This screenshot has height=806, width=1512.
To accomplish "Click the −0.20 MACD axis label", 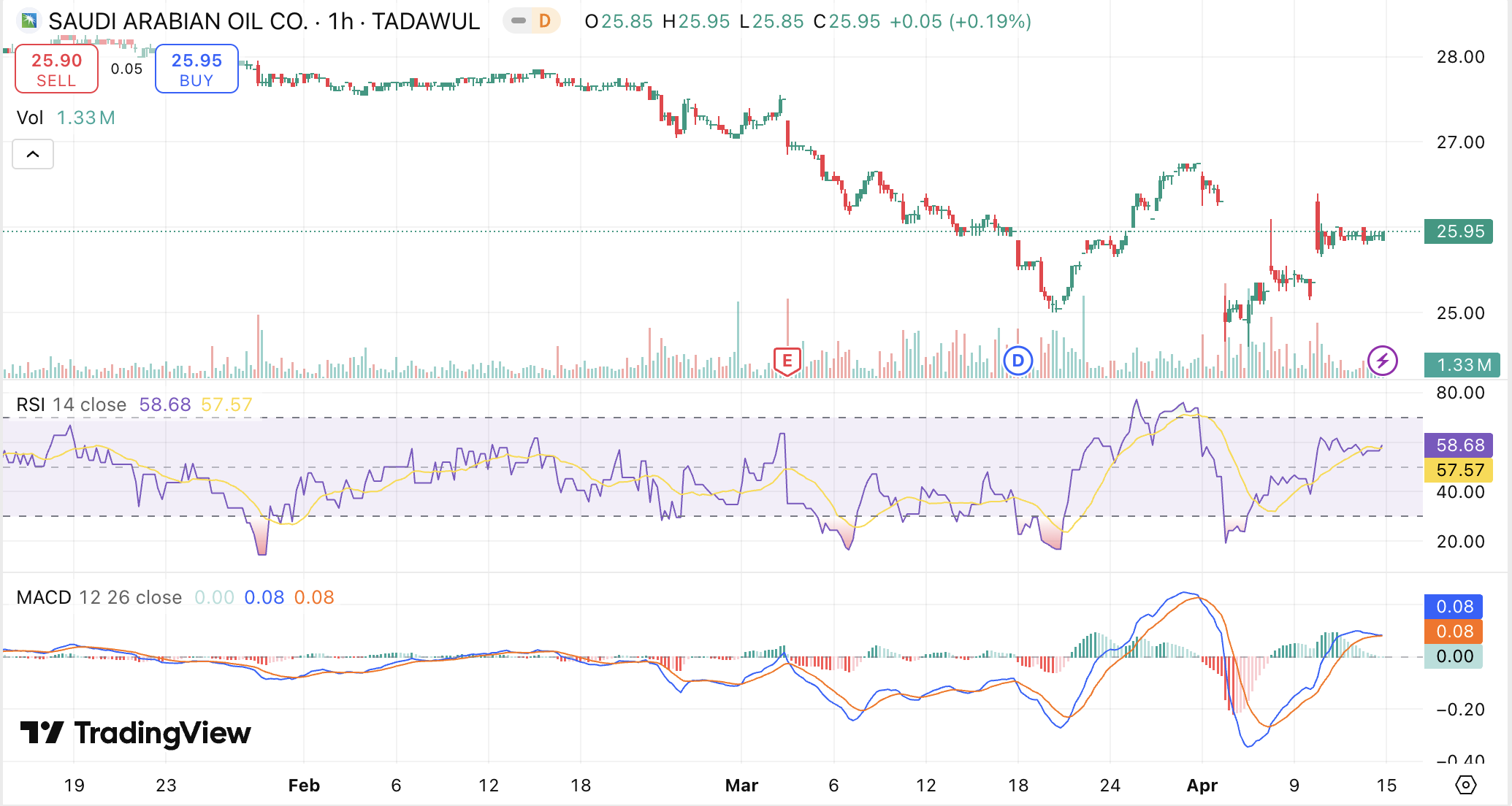I will pyautogui.click(x=1460, y=710).
